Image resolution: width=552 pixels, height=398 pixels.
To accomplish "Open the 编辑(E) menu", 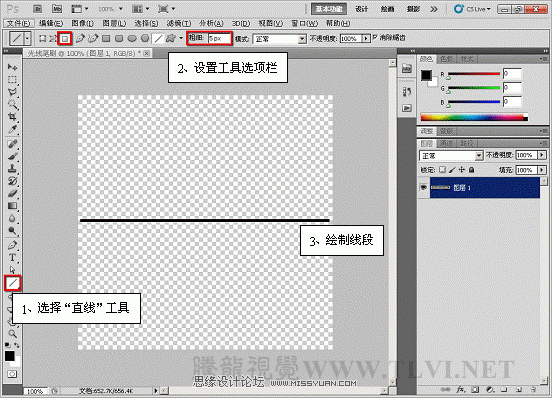I will [x=51, y=23].
